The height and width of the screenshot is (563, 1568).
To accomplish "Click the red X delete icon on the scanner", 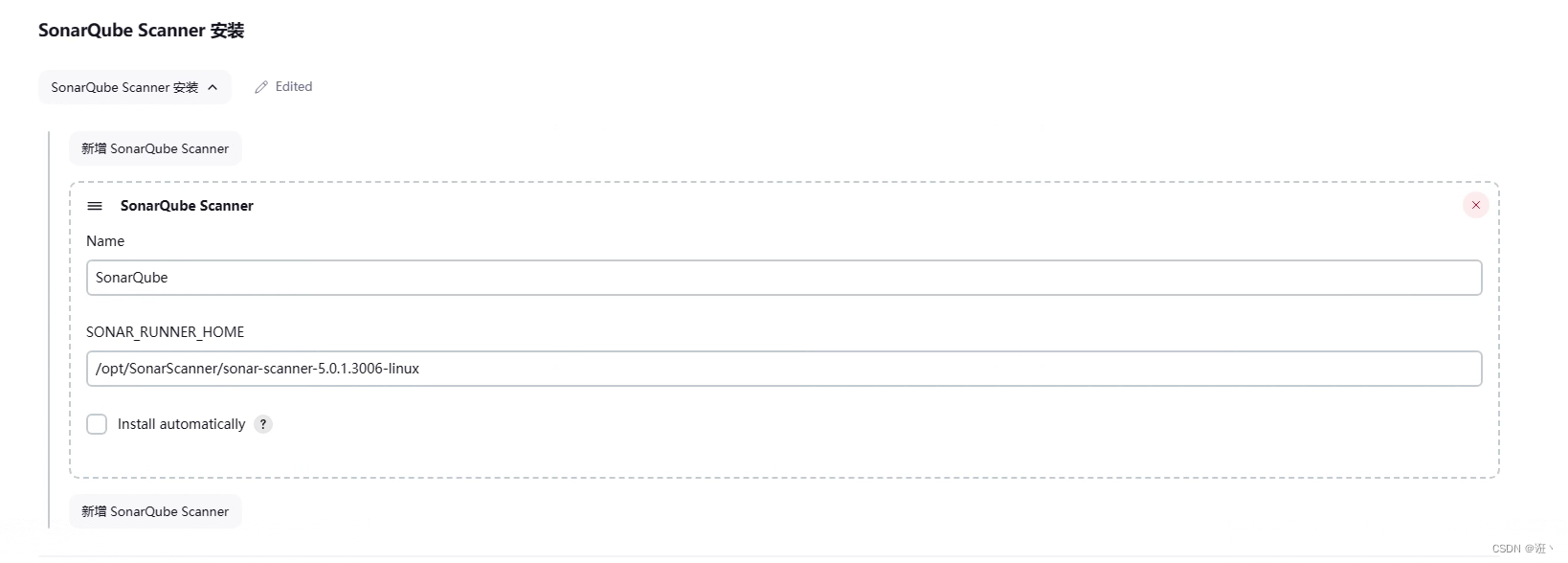I will tap(1475, 204).
